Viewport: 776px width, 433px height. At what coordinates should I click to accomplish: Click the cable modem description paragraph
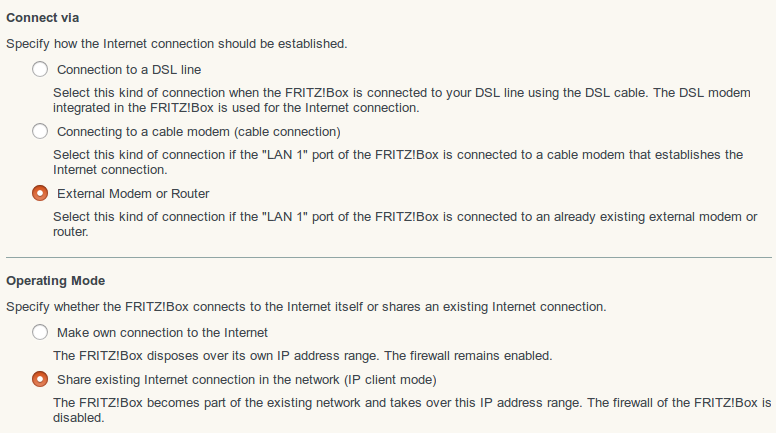click(397, 162)
